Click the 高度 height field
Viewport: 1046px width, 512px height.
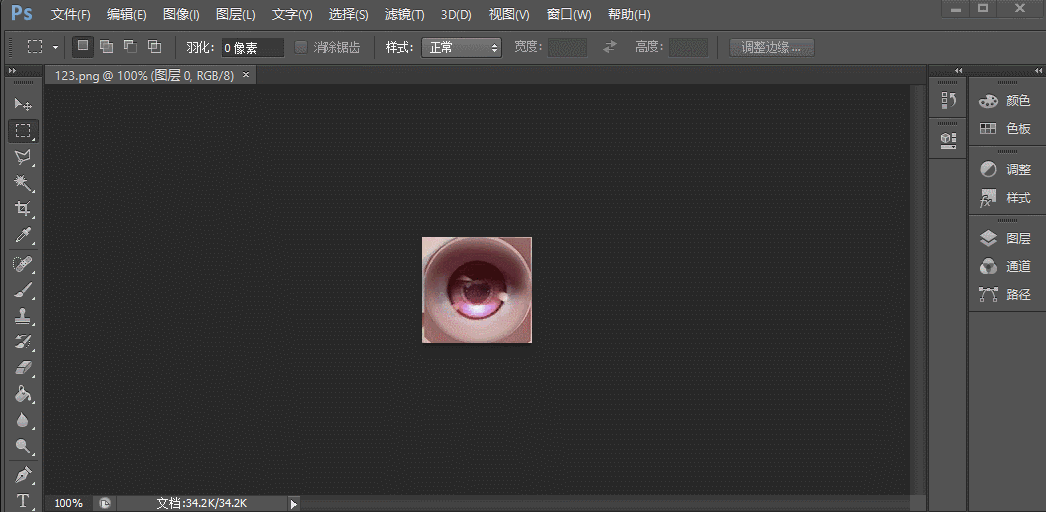(x=688, y=47)
